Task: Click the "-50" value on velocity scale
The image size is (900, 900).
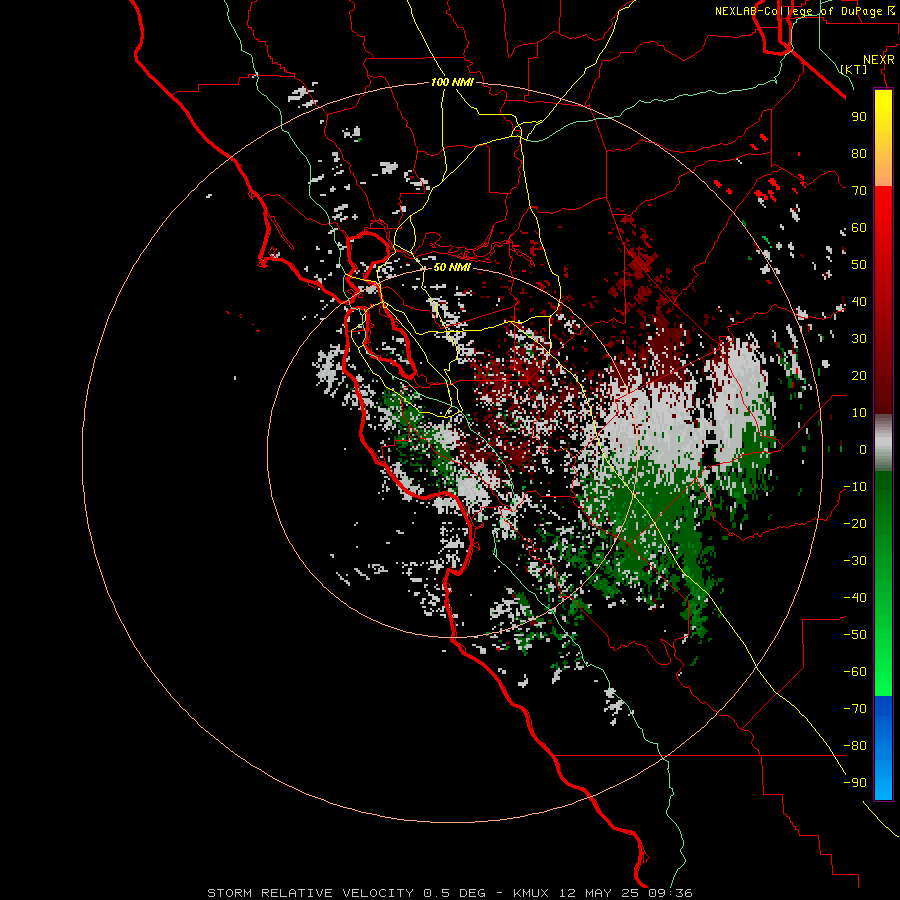Action: [x=855, y=635]
